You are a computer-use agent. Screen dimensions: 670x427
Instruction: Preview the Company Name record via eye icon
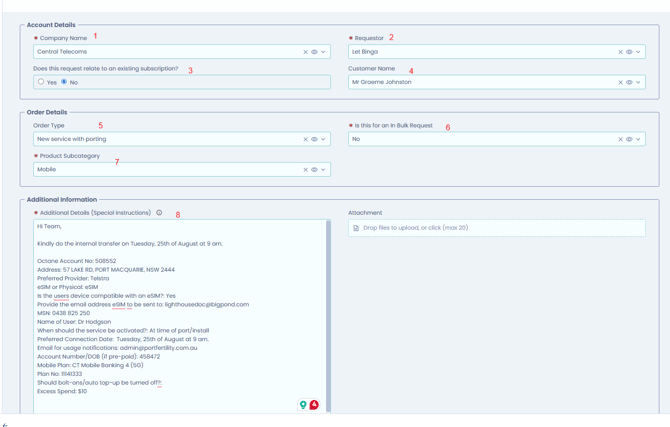pyautogui.click(x=314, y=52)
